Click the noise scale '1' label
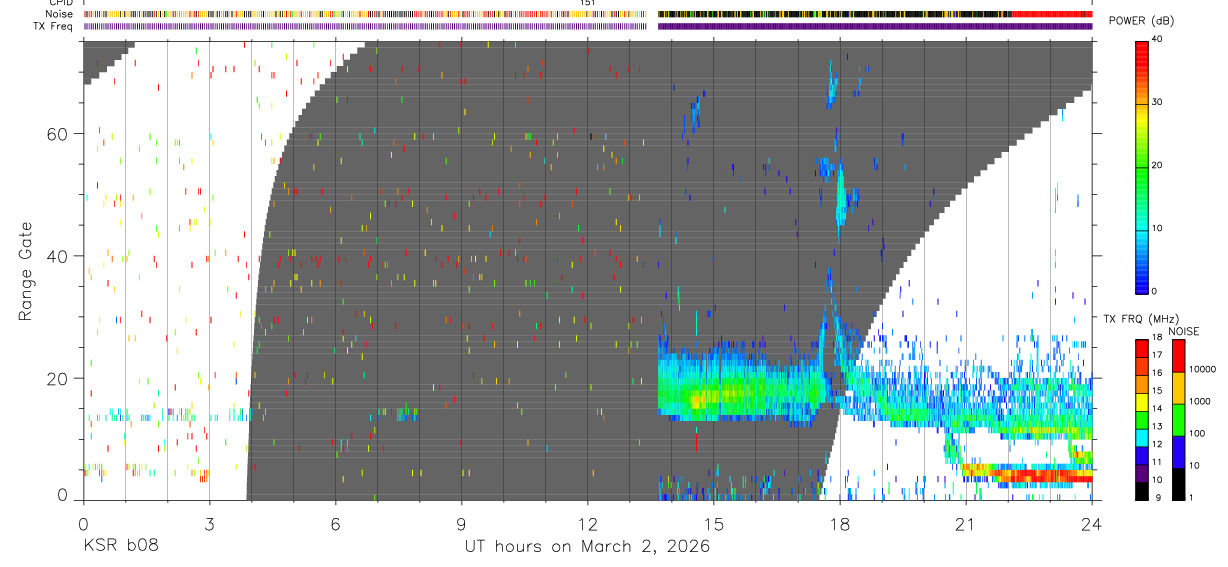This screenshot has width=1228, height=567. point(1192,498)
